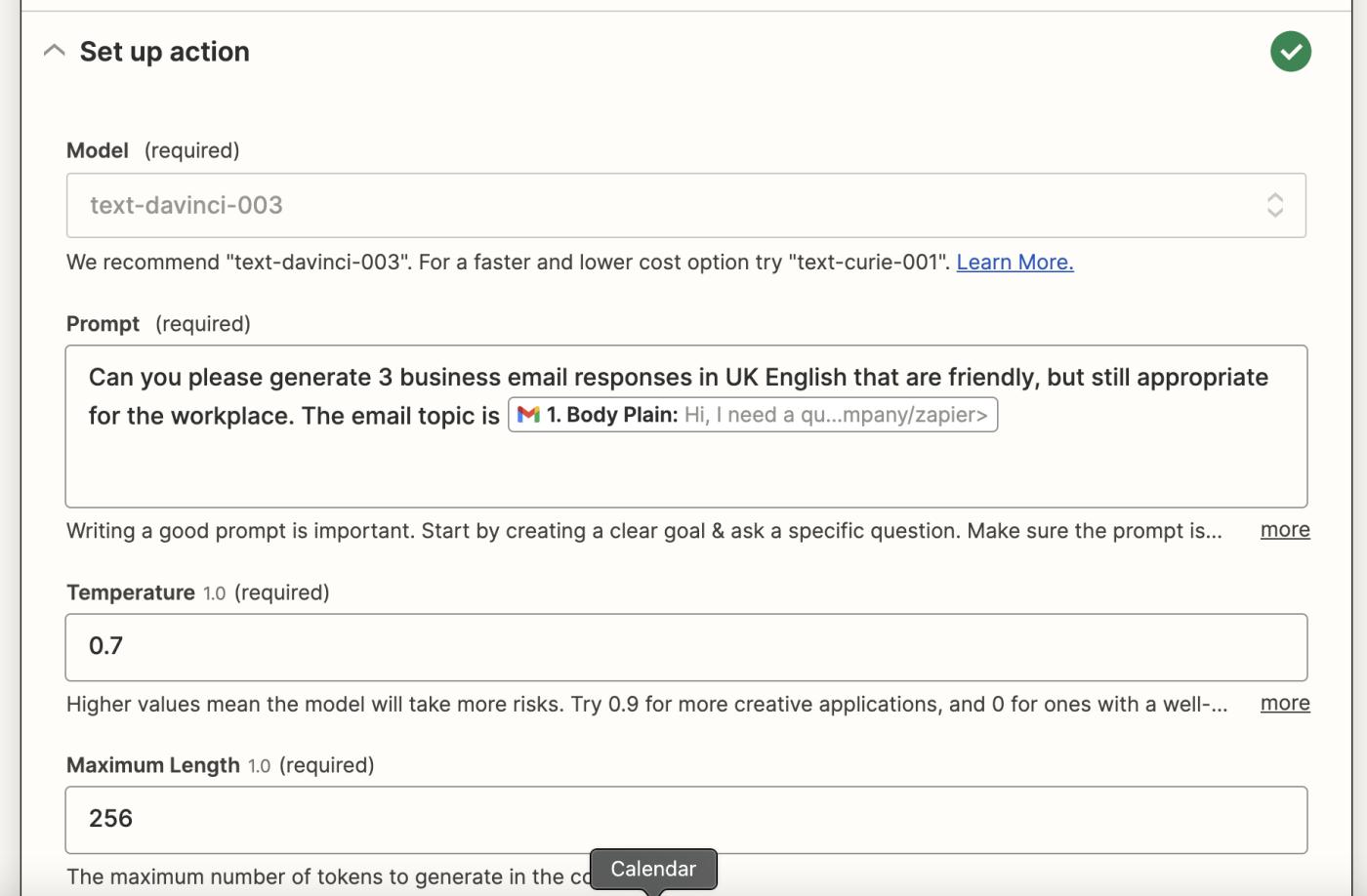Screen dimensions: 1367x896
Task: Expand 'more' under the Prompt description
Action: coord(1284,530)
